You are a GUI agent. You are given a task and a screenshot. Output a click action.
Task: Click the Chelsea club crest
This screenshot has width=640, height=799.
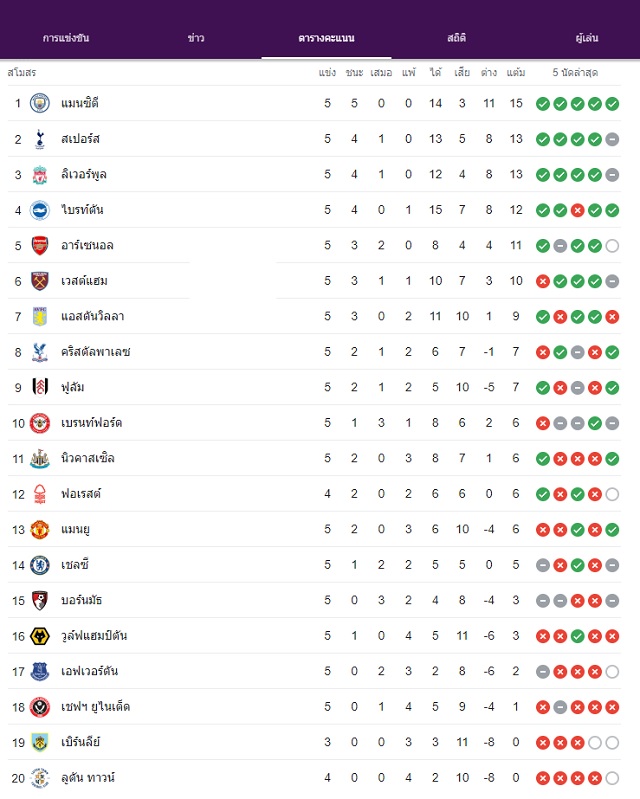[40, 565]
